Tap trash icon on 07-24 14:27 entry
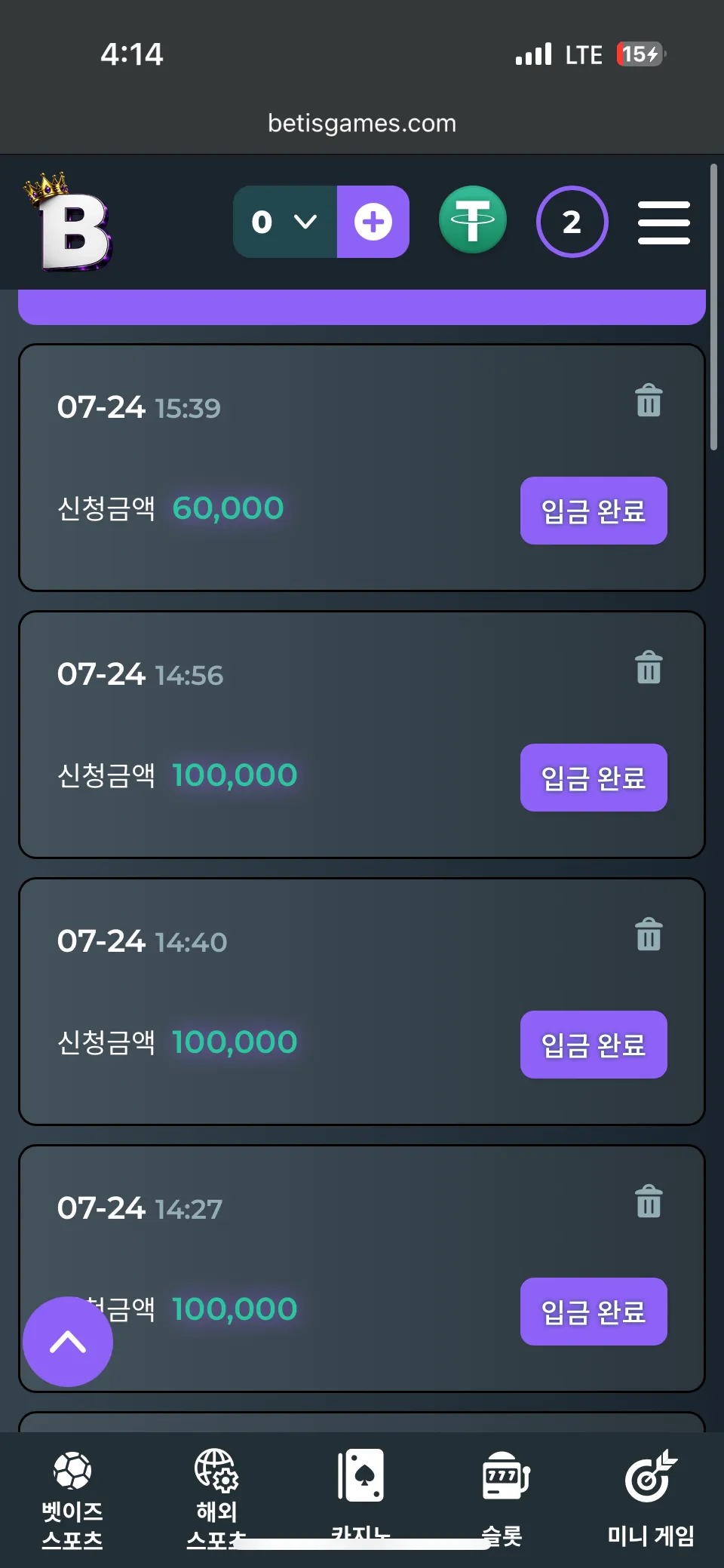The height and width of the screenshot is (1568, 724). point(649,1201)
